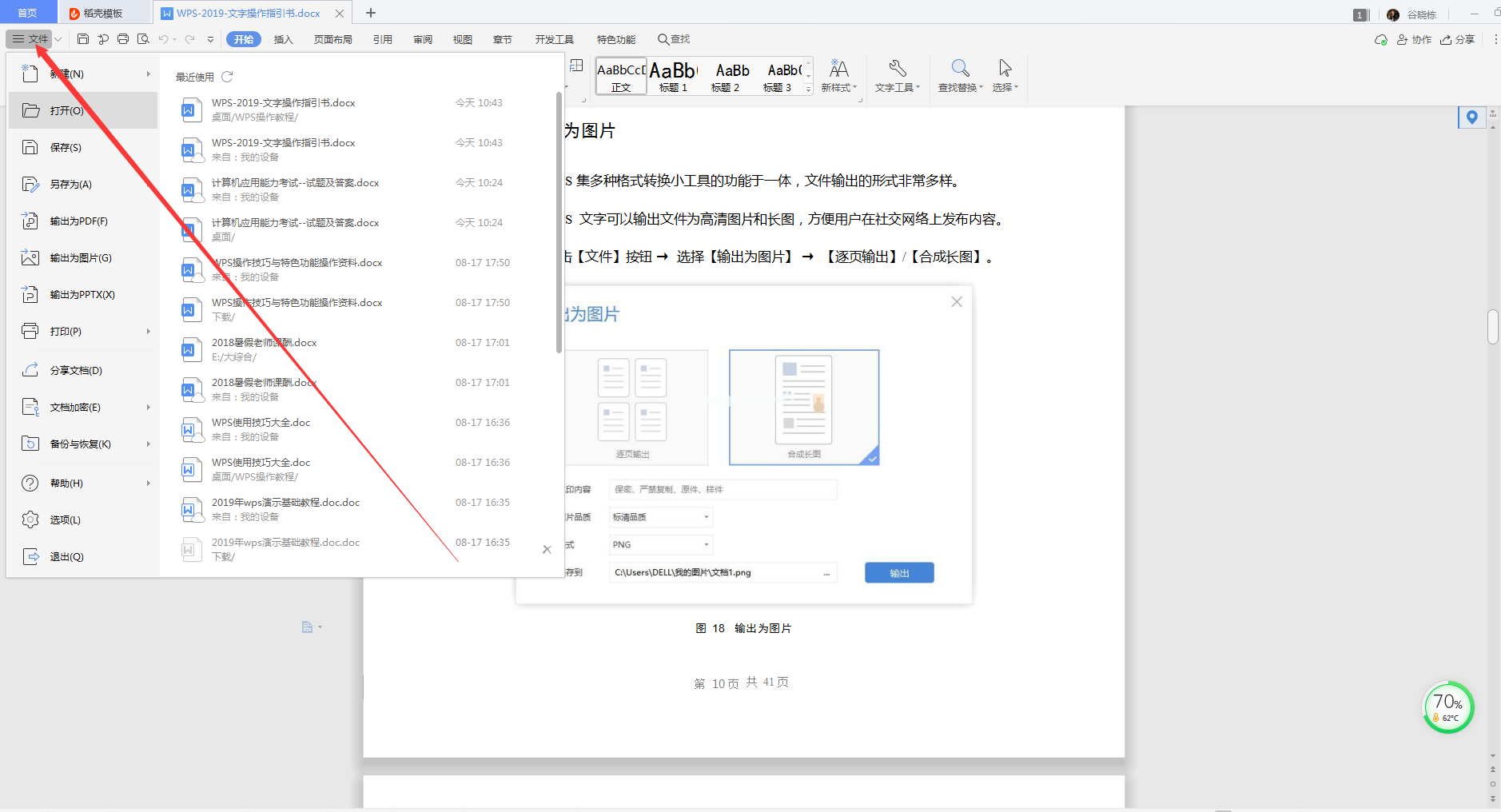Viewport: 1501px width, 812px height.
Task: Click Exit (退出) in File menu
Action: tap(83, 557)
